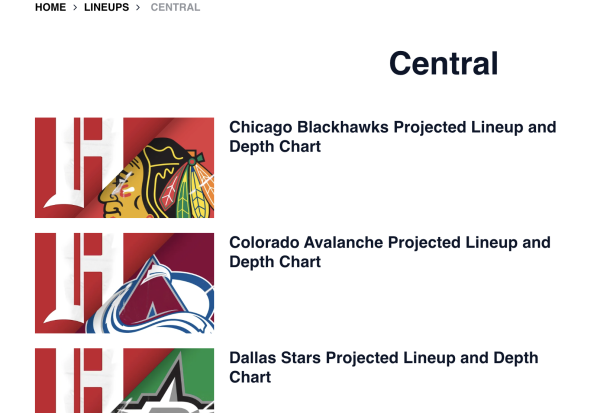This screenshot has height=413, width=600.
Task: Open the LINEUPS breadcrumb link
Action: (106, 8)
